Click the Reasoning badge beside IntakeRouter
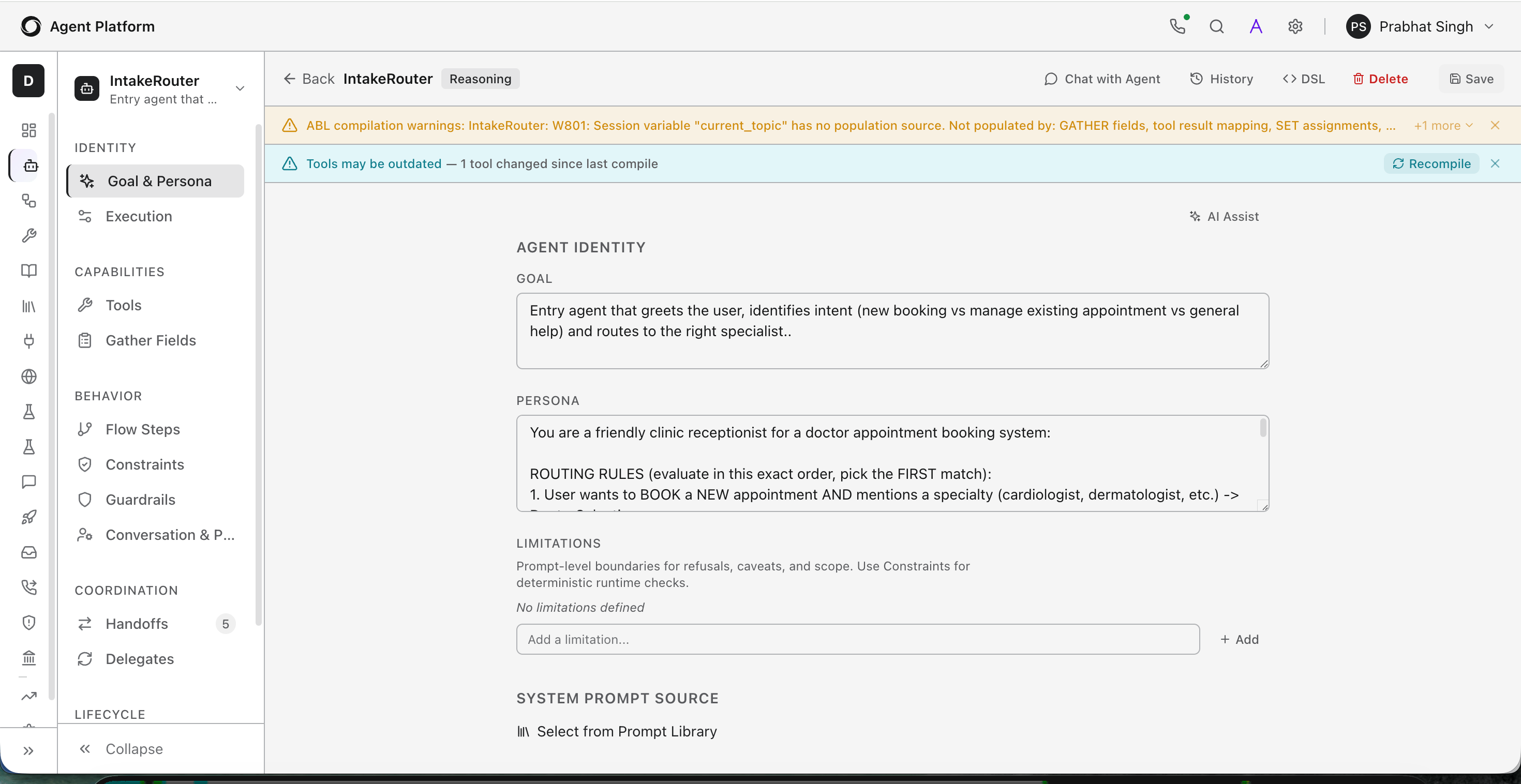Screen dimensions: 1521x784 click(480, 79)
